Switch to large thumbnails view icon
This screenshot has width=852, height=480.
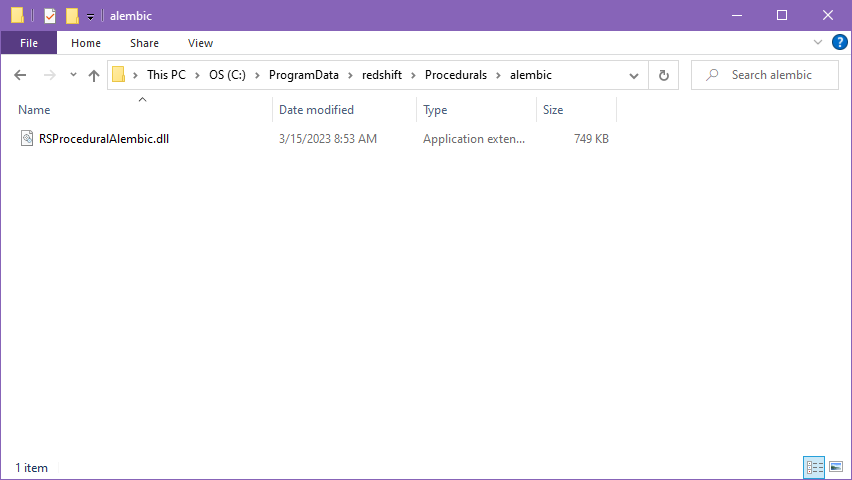[x=836, y=467]
